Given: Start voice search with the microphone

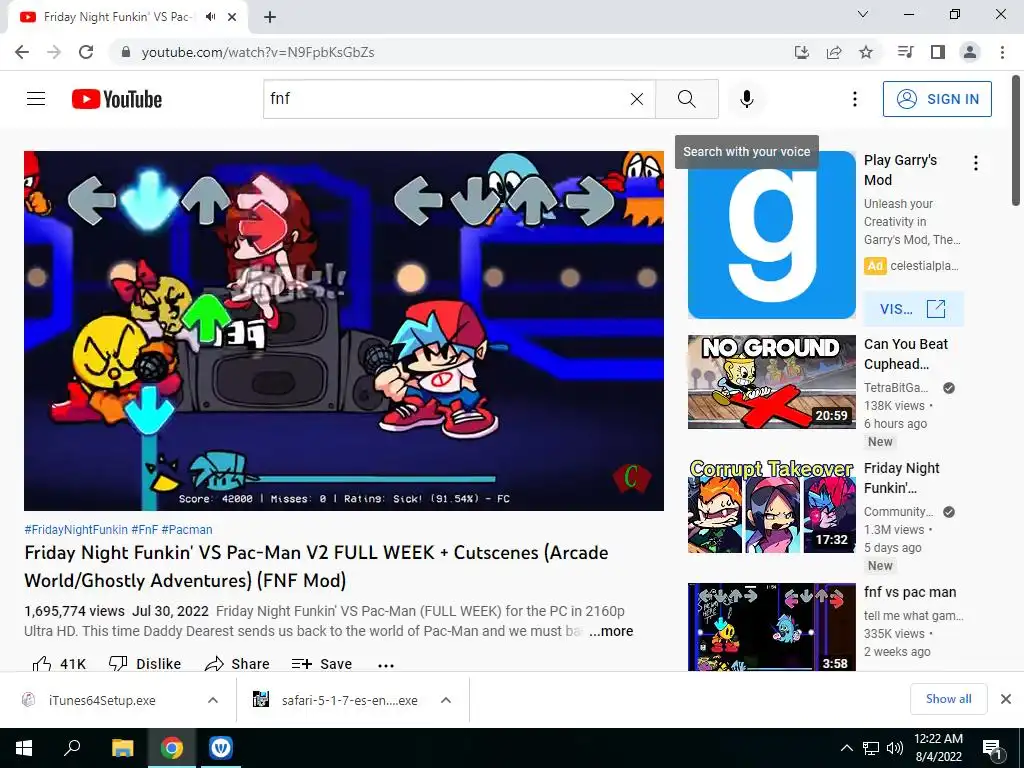Looking at the screenshot, I should click(746, 99).
